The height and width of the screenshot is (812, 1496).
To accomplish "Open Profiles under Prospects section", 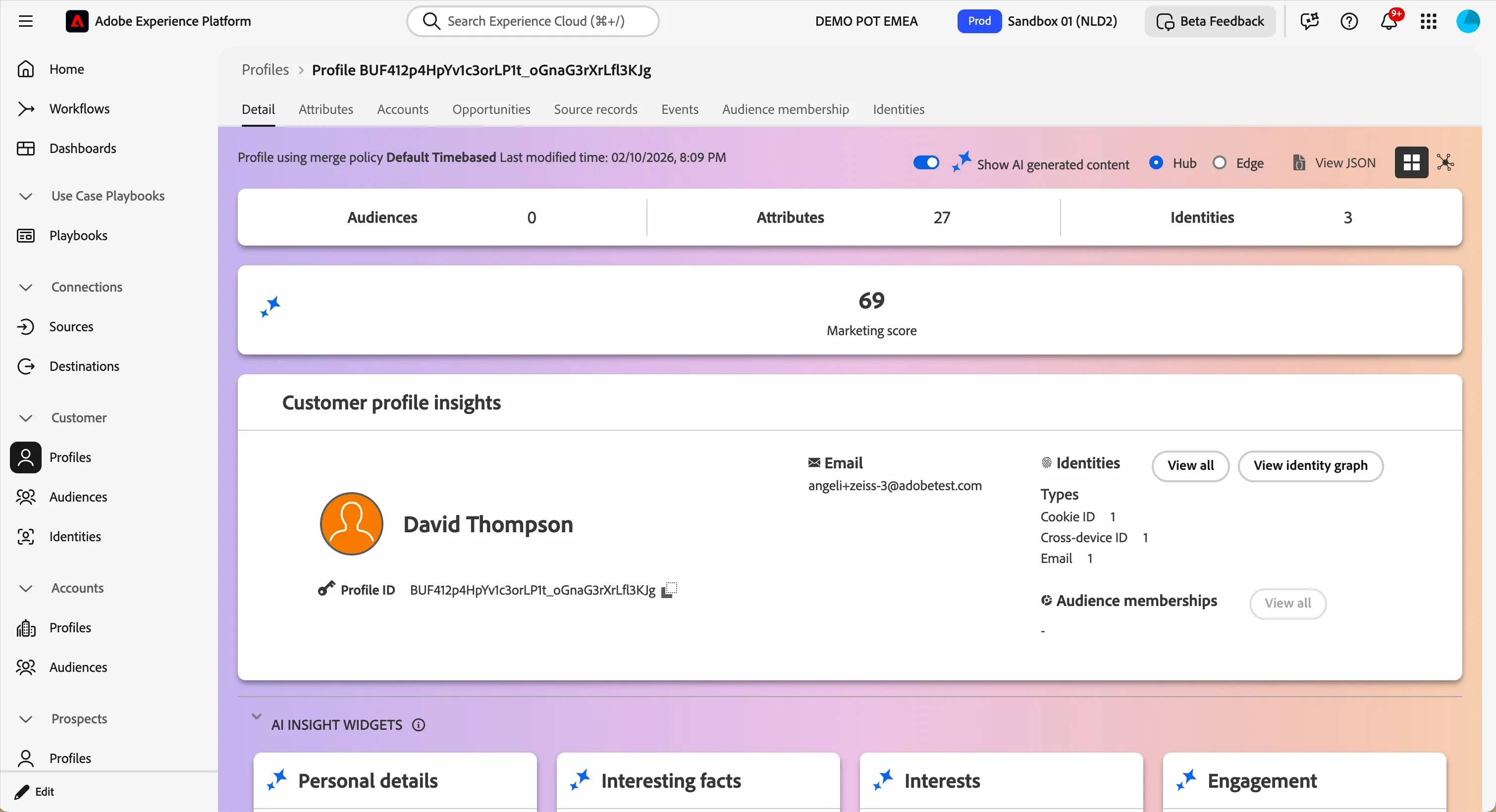I will click(x=70, y=758).
